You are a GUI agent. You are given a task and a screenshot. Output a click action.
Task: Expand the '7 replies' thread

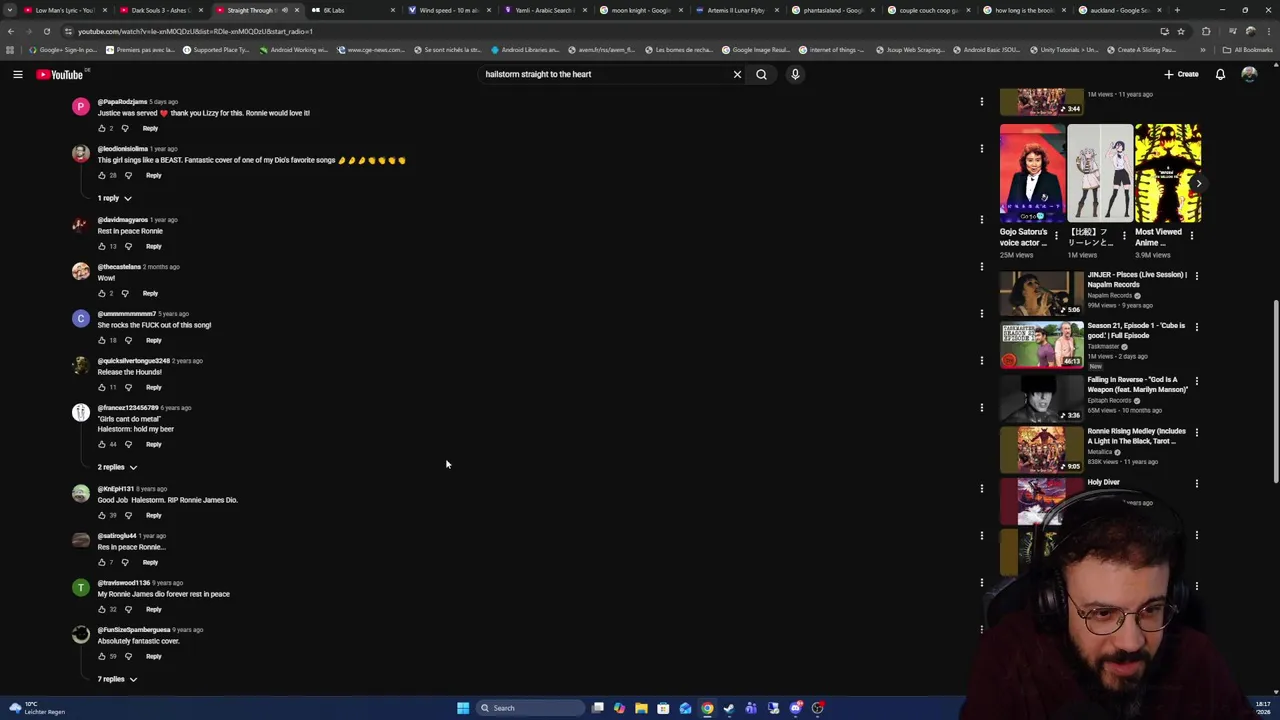[x=117, y=679]
